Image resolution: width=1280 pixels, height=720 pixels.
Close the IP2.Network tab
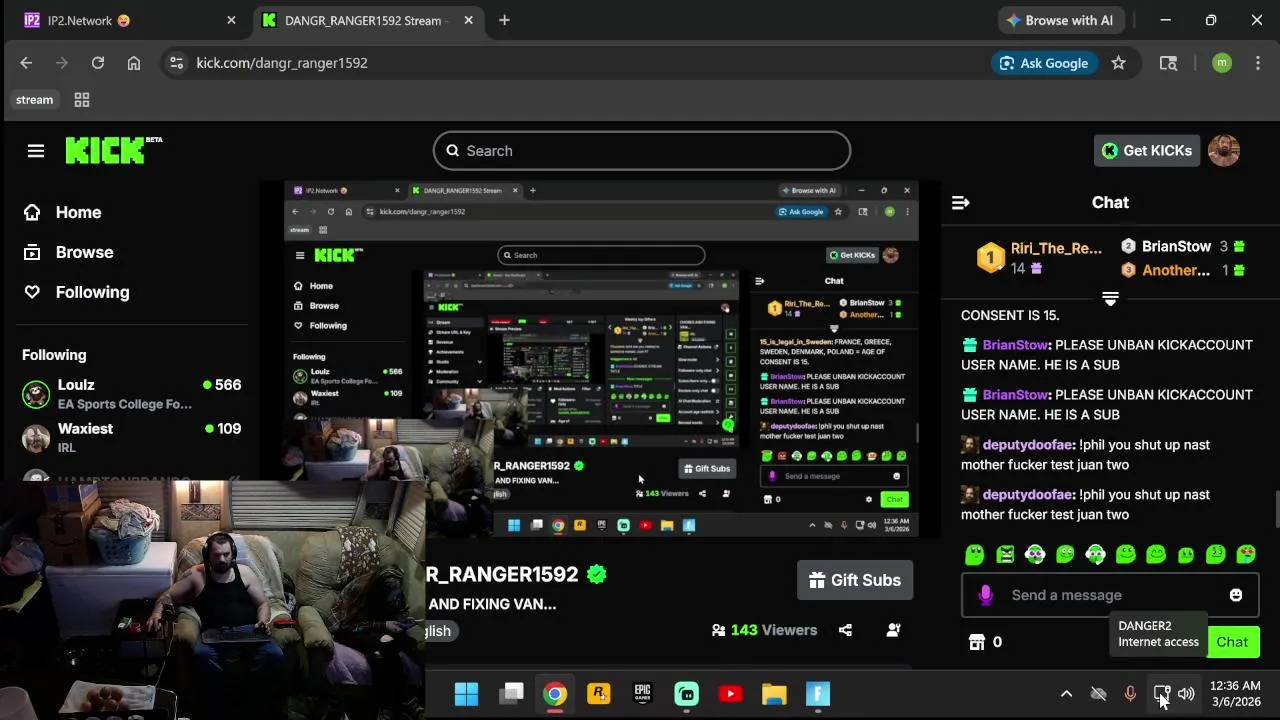[x=231, y=20]
